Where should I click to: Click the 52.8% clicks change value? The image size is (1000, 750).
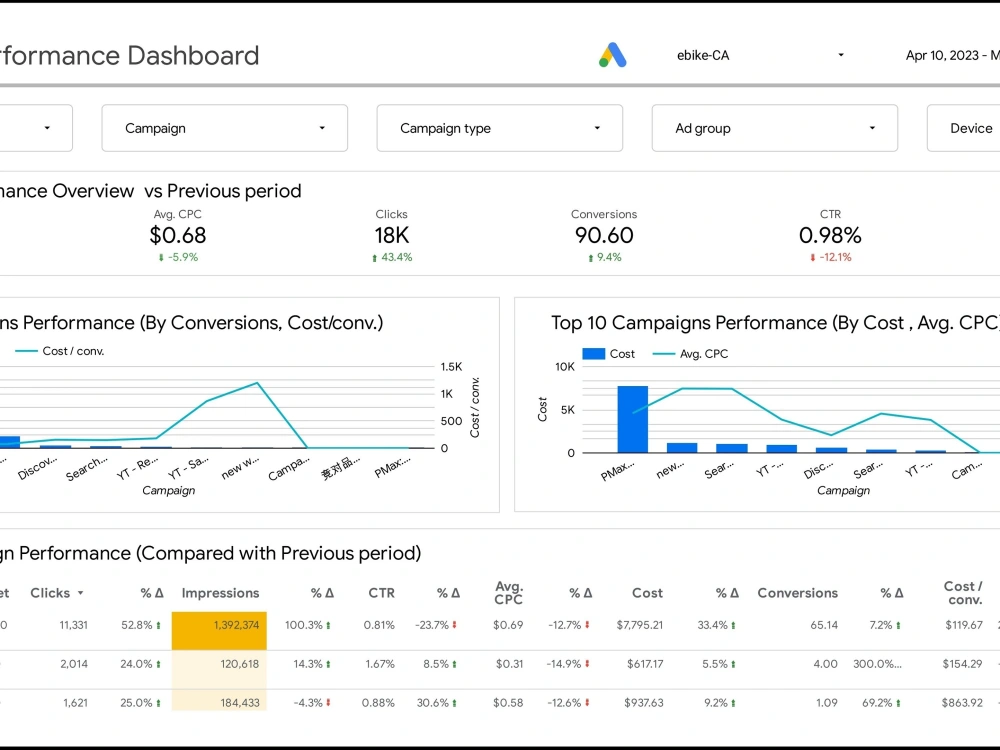point(136,625)
